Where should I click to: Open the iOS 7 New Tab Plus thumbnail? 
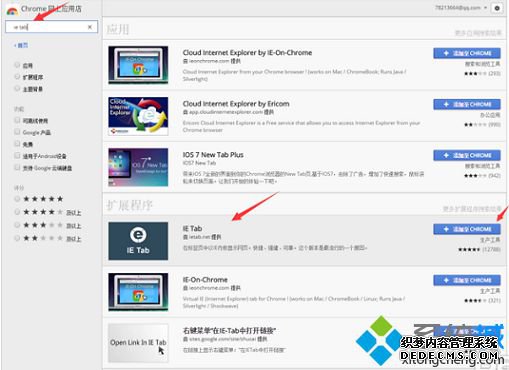pyautogui.click(x=138, y=167)
